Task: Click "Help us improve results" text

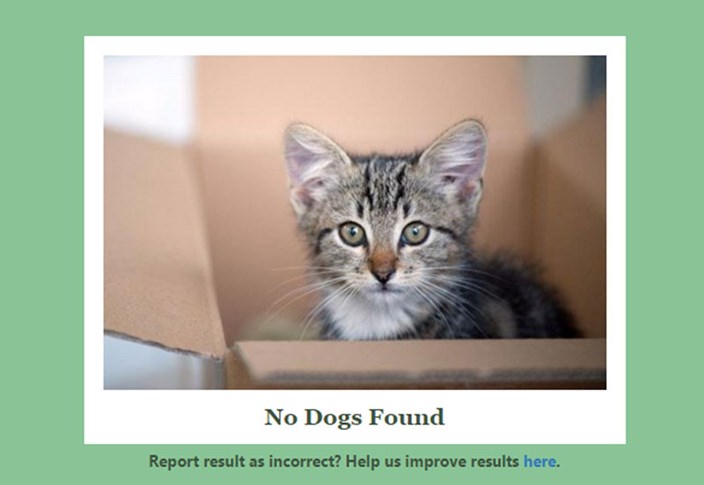Action: pyautogui.click(x=432, y=462)
